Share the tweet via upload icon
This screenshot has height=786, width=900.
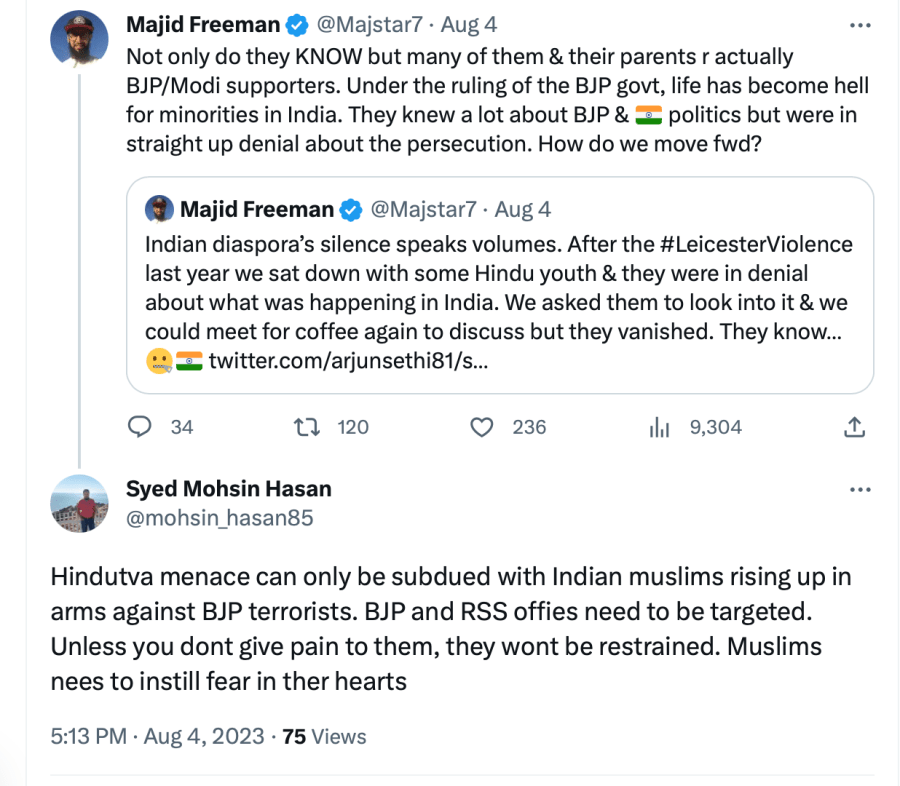(x=854, y=427)
